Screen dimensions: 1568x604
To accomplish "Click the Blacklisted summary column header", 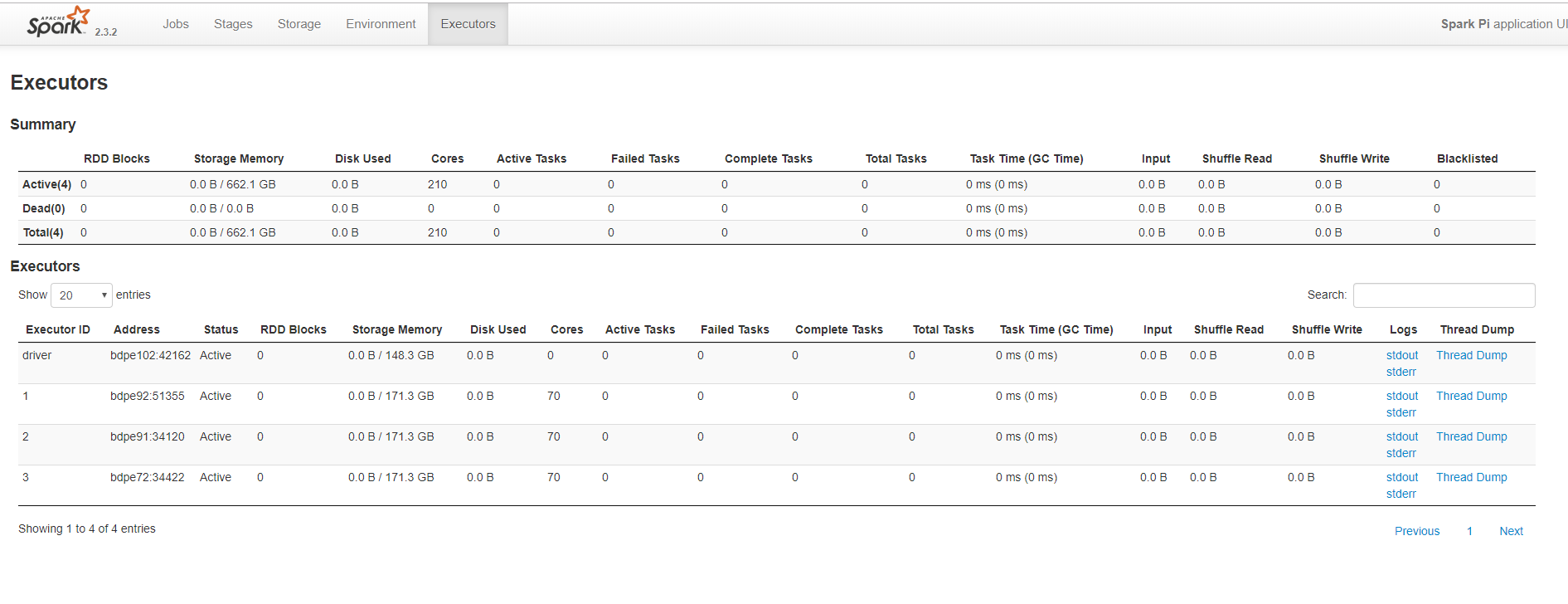I will 1468,158.
